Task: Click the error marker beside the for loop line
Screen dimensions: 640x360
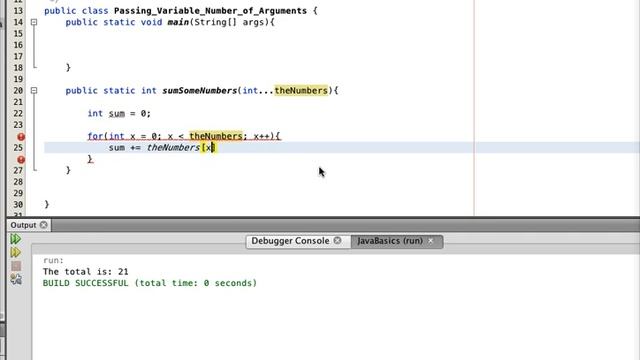Action: [x=21, y=137]
